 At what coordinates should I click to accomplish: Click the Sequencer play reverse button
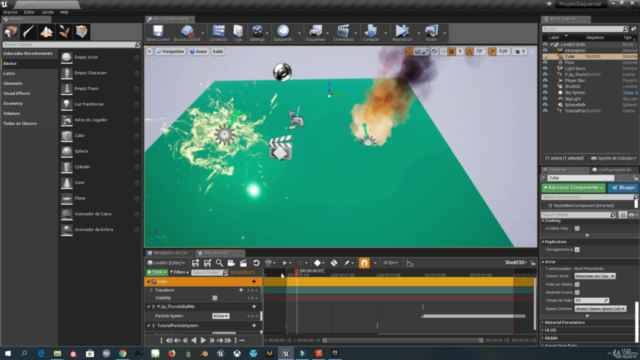click(x=194, y=340)
